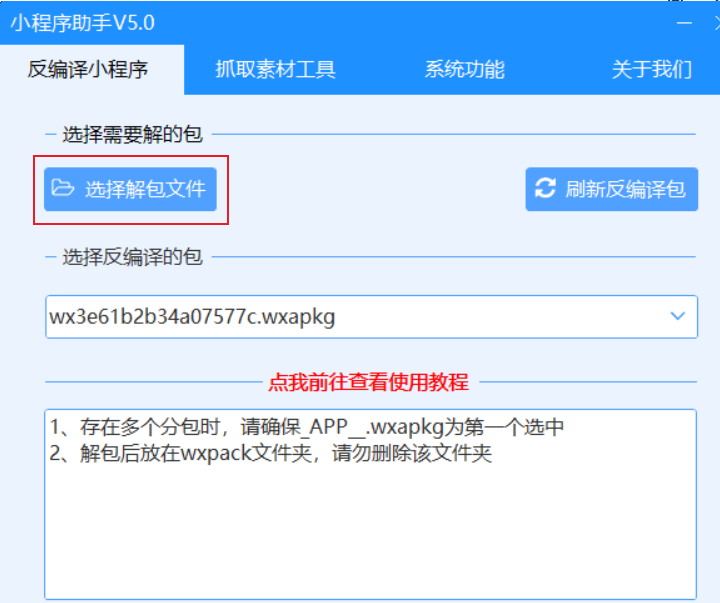The image size is (720, 603).
Task: Click the line starting 1、存在多个分包时
Action: click(x=306, y=427)
